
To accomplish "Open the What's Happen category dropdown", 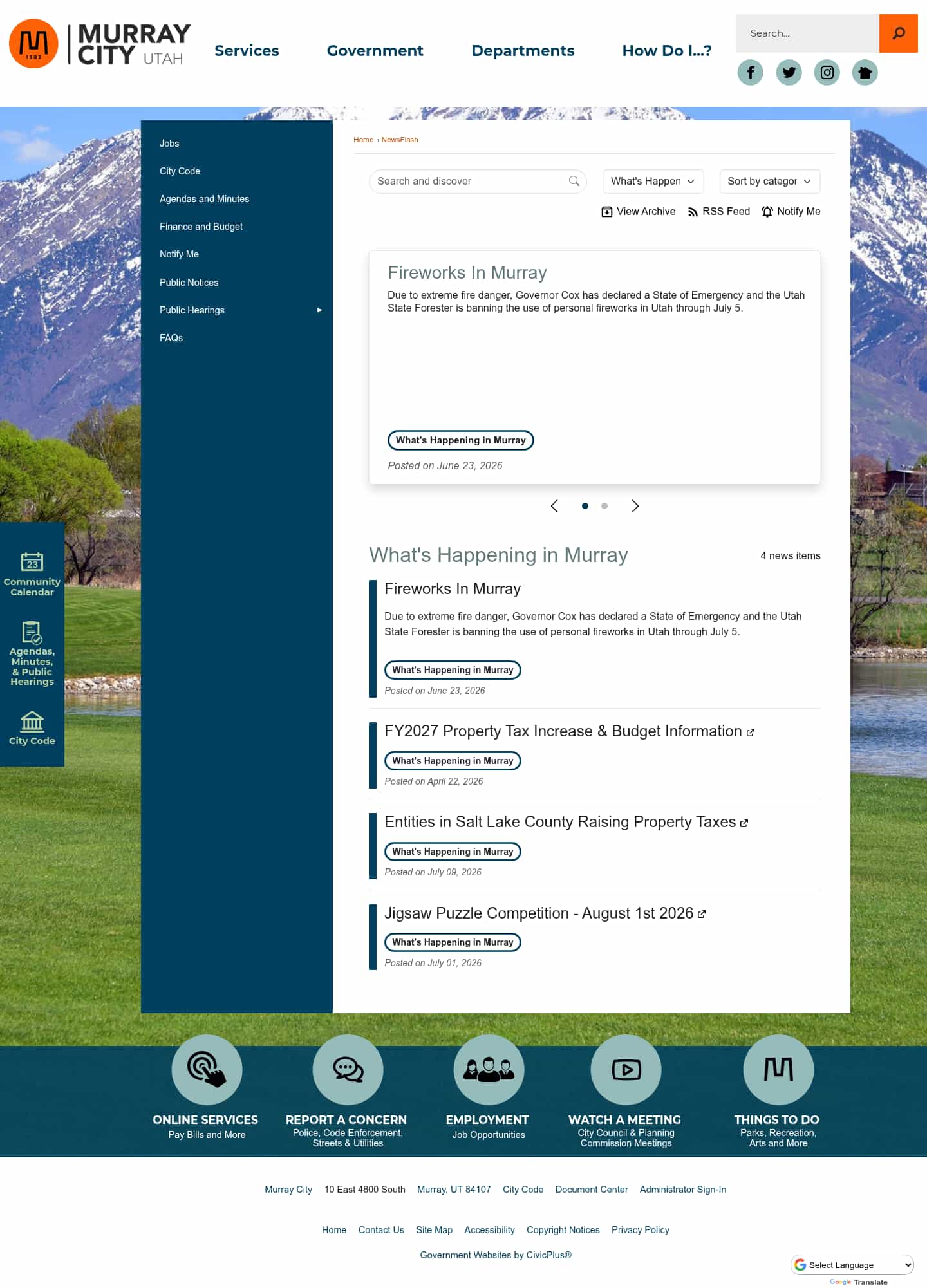I will point(653,181).
